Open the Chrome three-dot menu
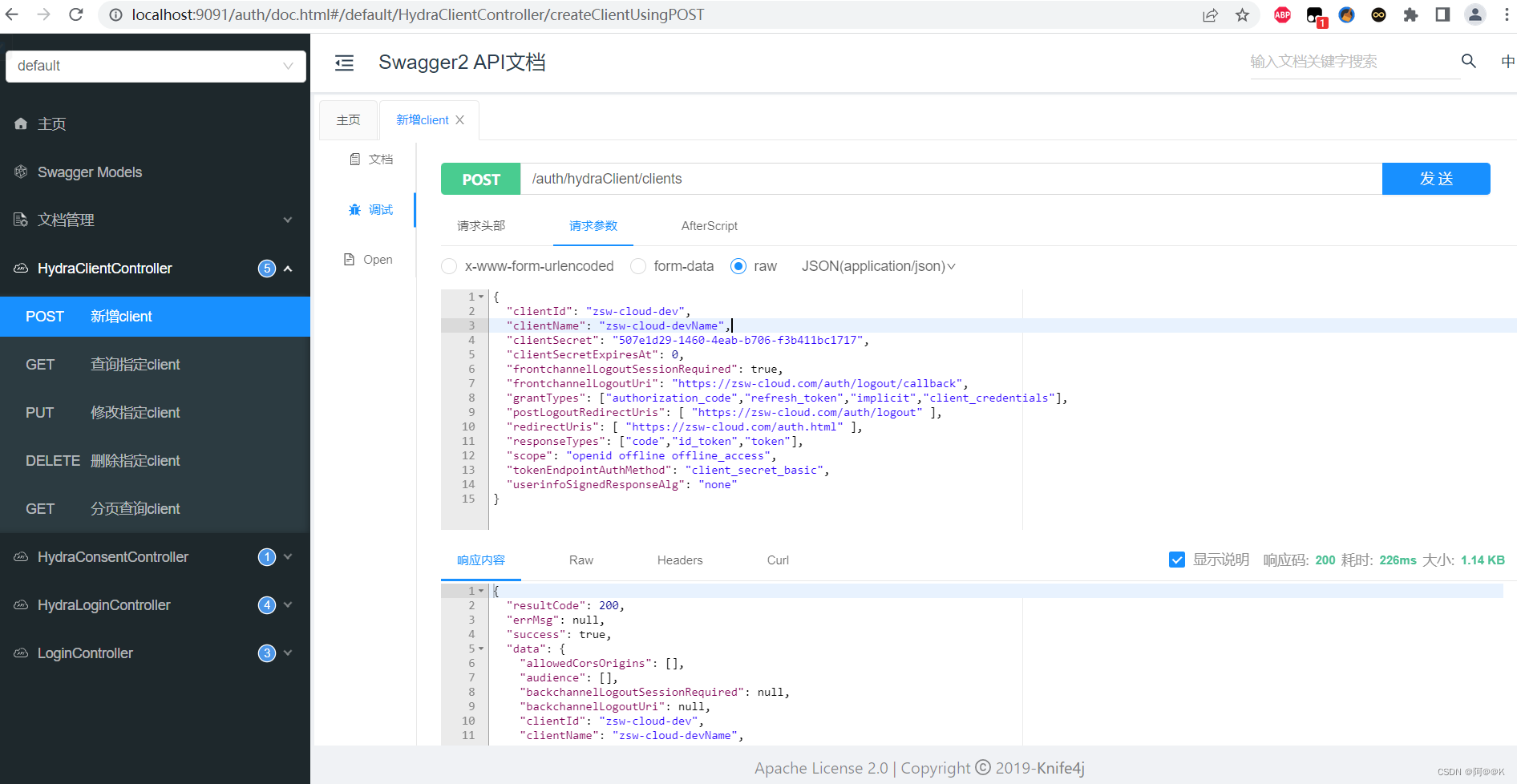1517x784 pixels. tap(1507, 14)
